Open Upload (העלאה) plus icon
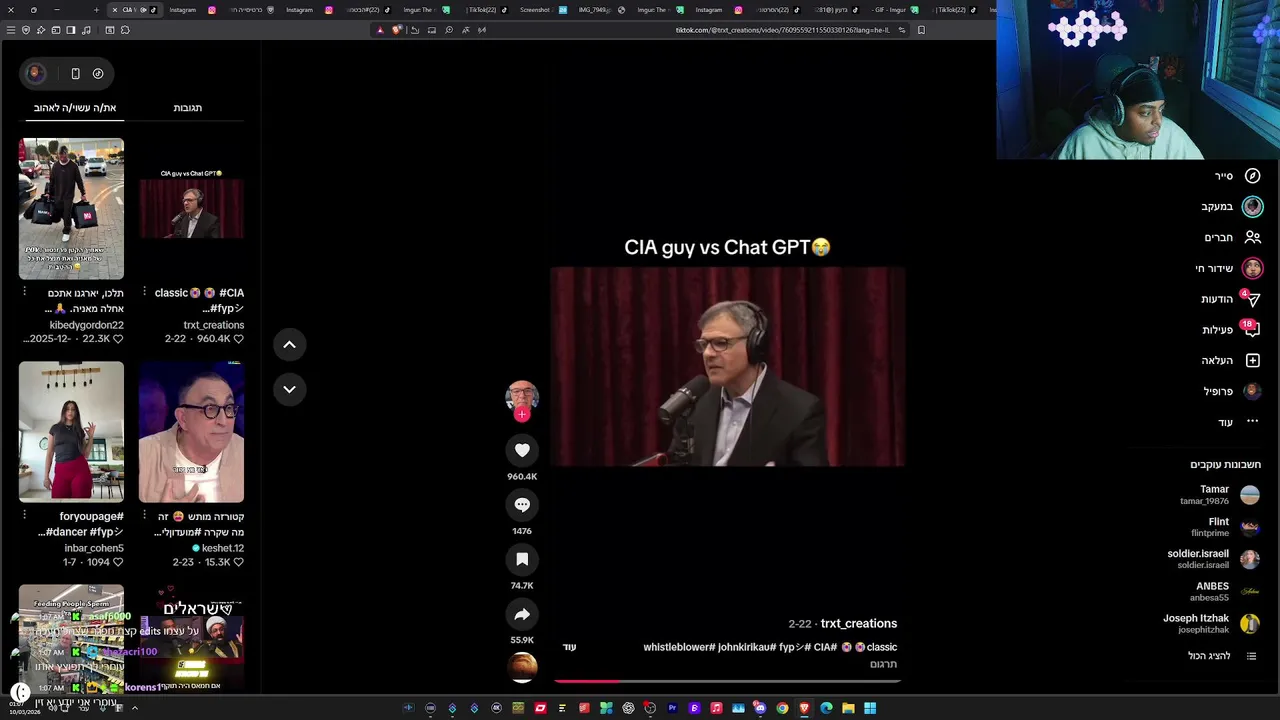Image resolution: width=1280 pixels, height=720 pixels. pyautogui.click(x=1252, y=361)
